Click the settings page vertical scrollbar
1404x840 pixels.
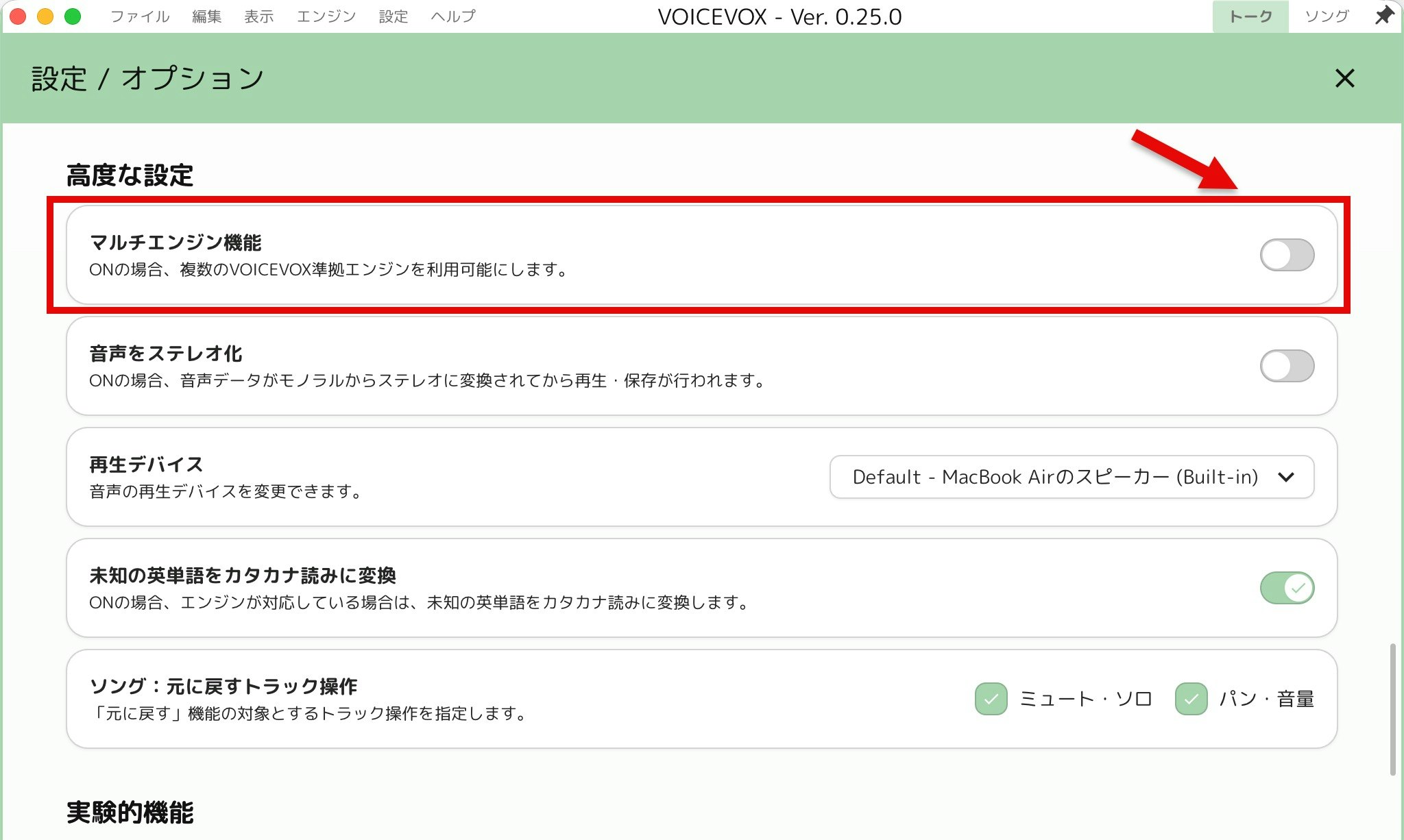(x=1392, y=709)
